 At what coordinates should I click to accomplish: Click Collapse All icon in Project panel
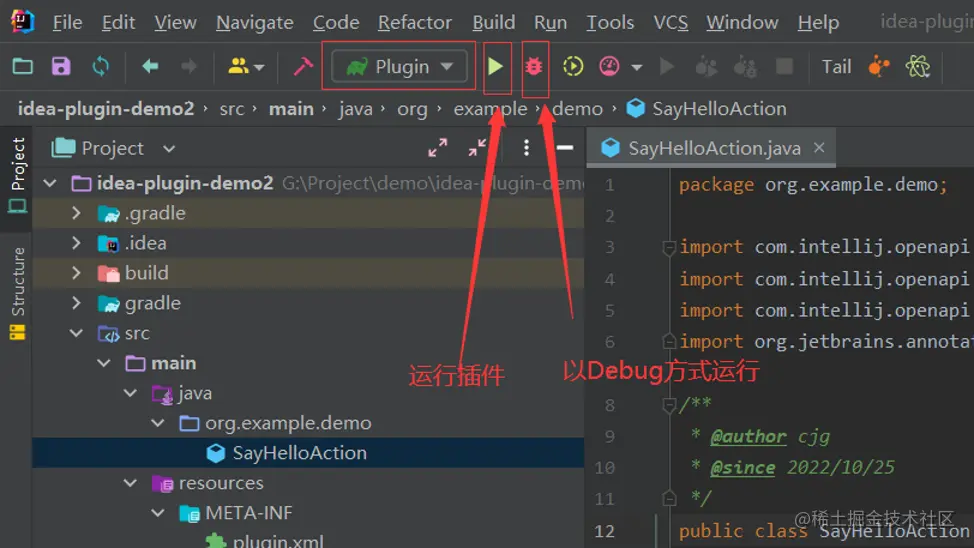click(477, 148)
